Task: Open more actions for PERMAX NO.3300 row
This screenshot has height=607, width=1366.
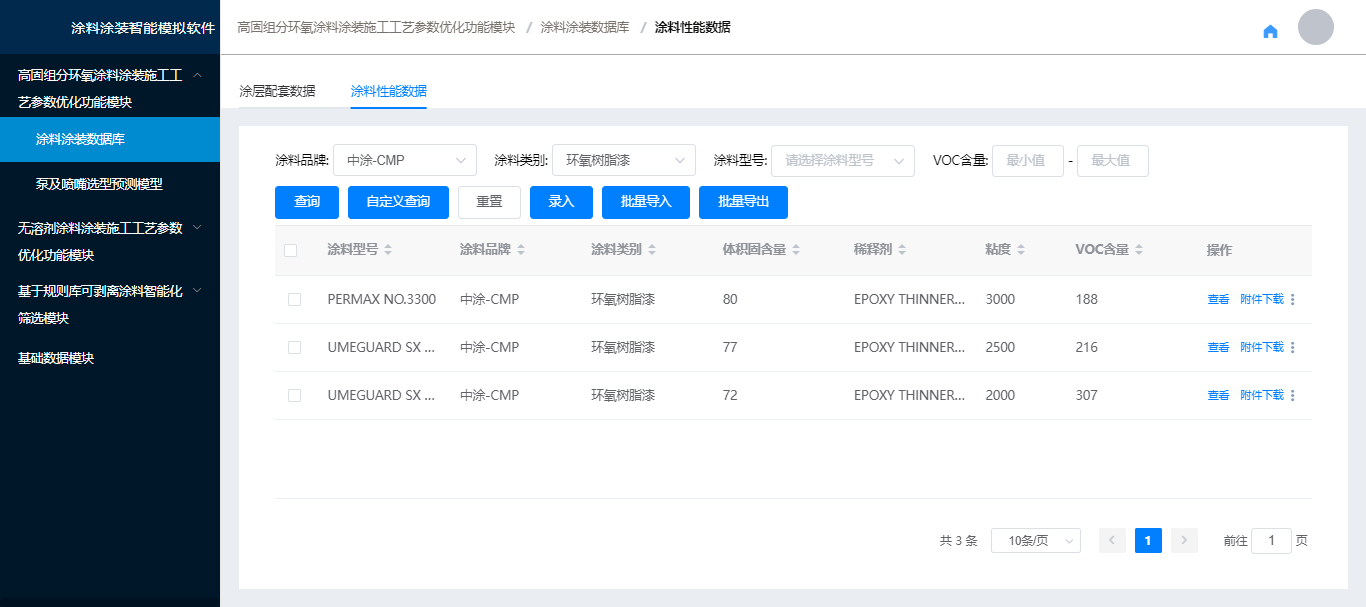Action: (1292, 299)
